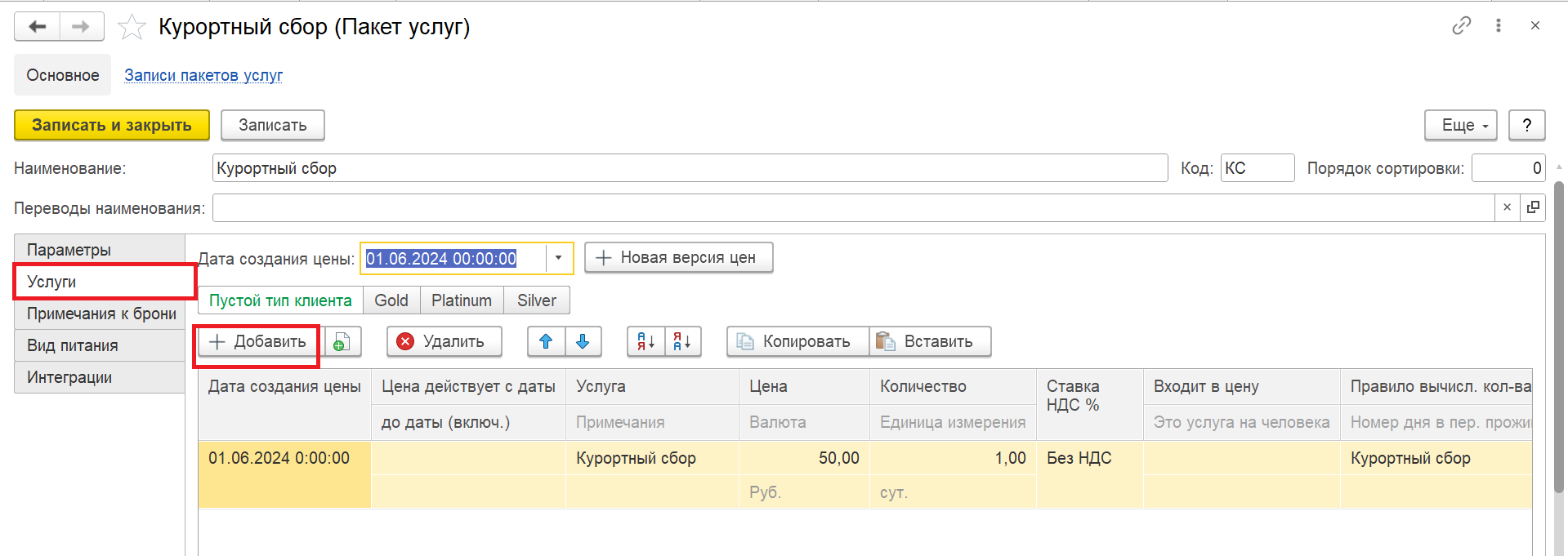Click the Вставить button
Image resolution: width=1568 pixels, height=556 pixels.
coord(930,341)
